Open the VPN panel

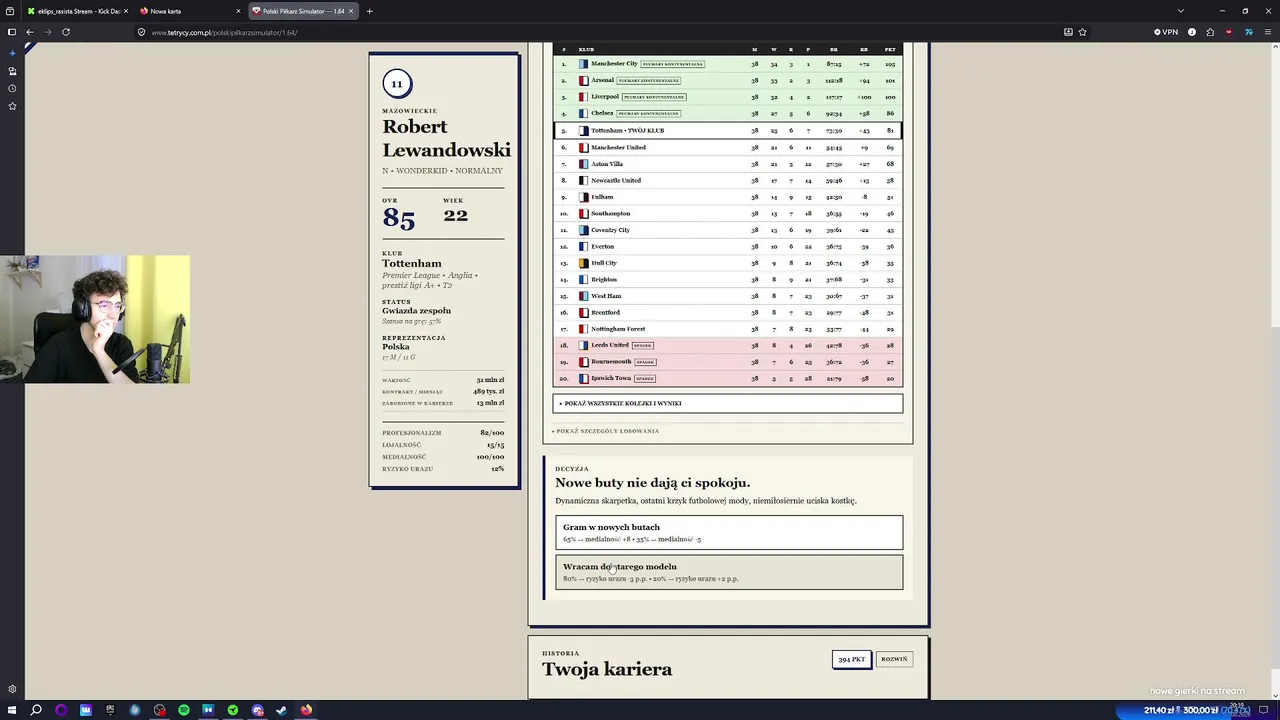[x=1166, y=32]
